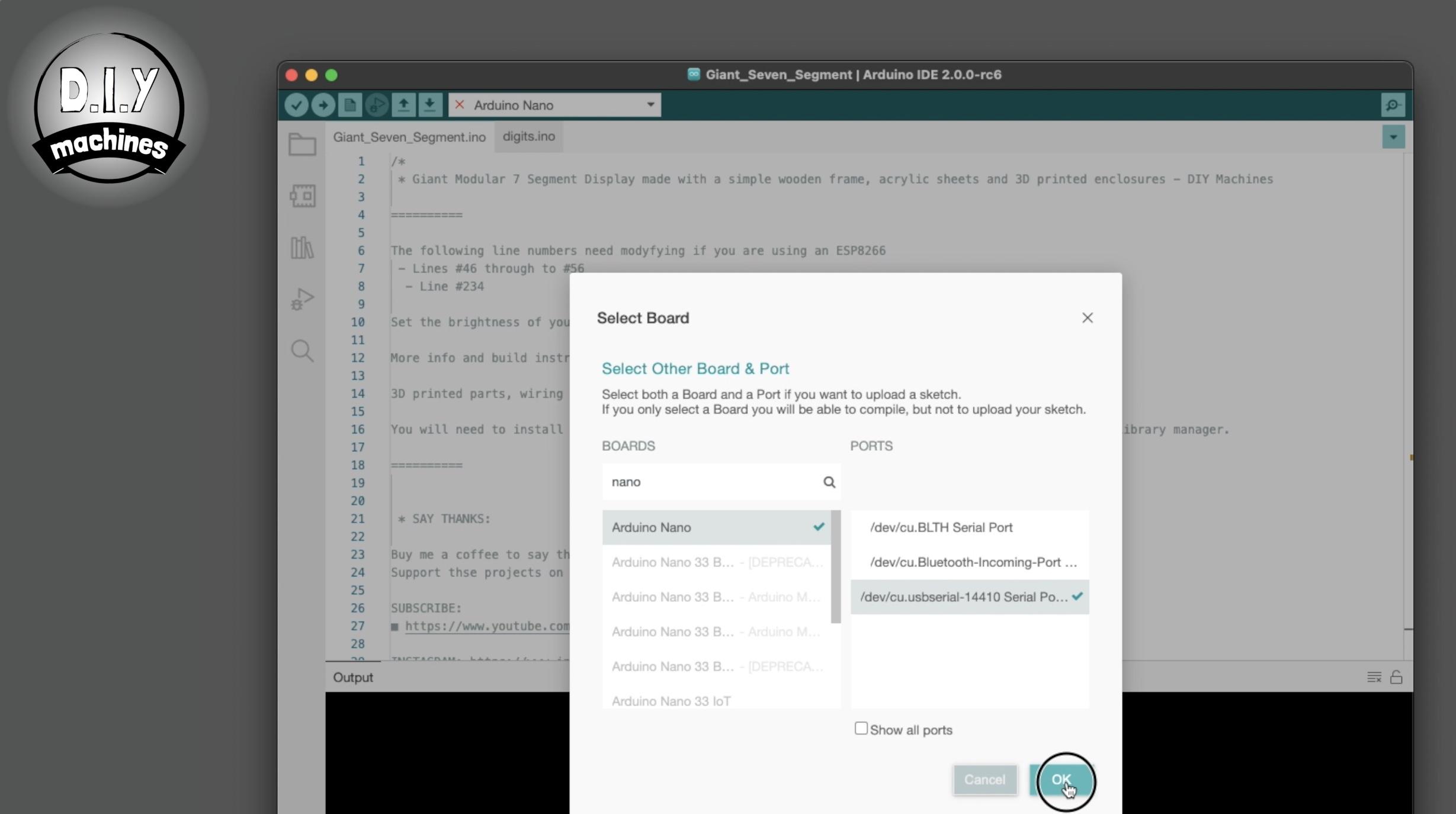
Task: Switch to the Giant_Seven_Segment.ino tab
Action: [x=409, y=137]
